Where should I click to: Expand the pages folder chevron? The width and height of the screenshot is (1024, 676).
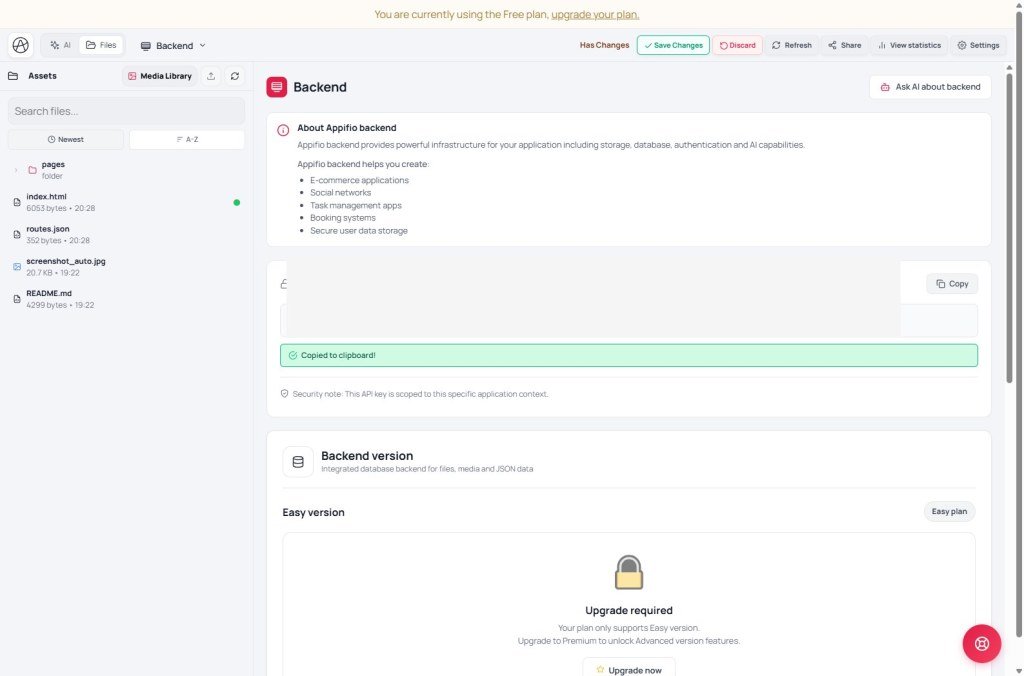pyautogui.click(x=16, y=170)
